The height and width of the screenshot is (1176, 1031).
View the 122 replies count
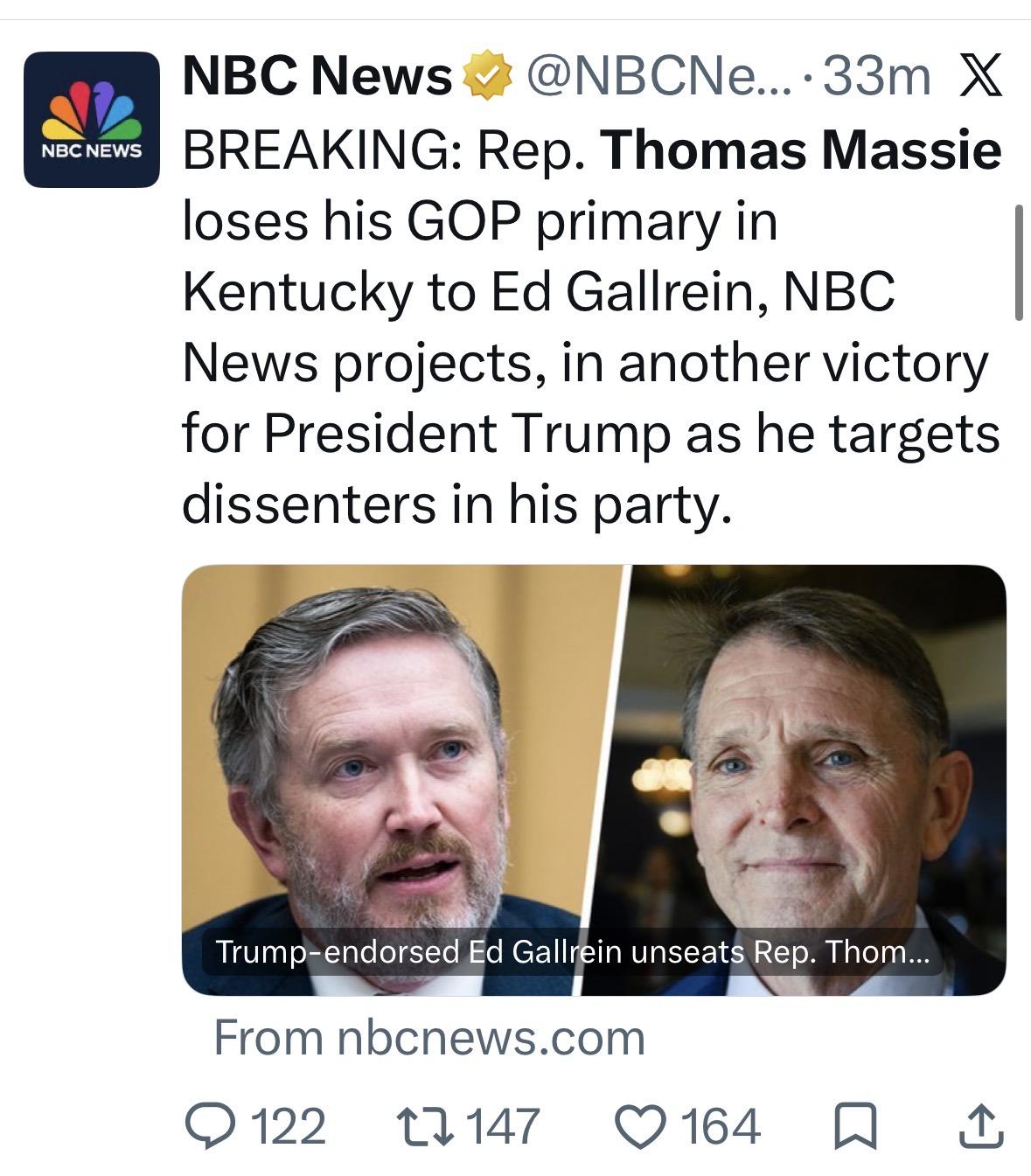[289, 1126]
